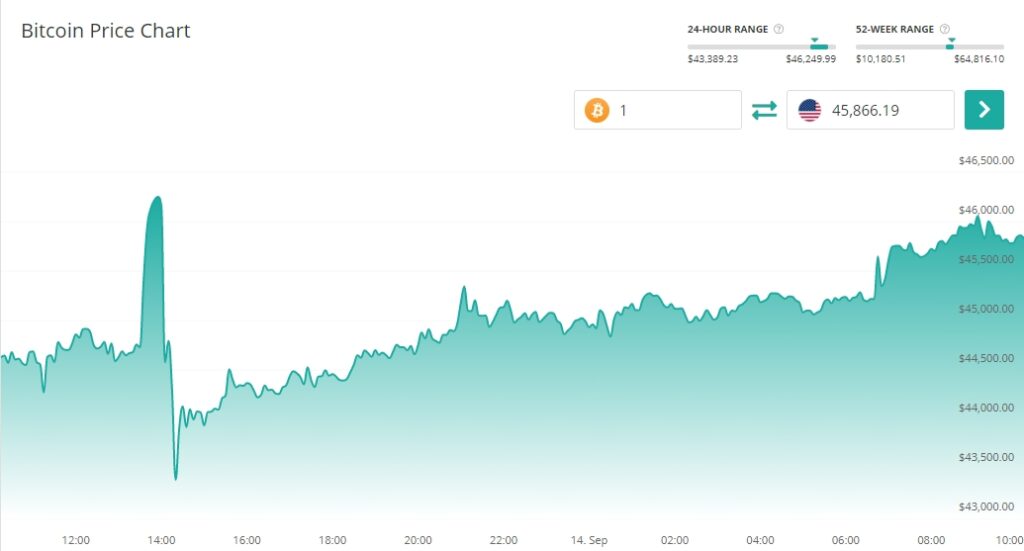Click the price spike peak near 14:00
The image size is (1024, 551).
click(x=155, y=198)
